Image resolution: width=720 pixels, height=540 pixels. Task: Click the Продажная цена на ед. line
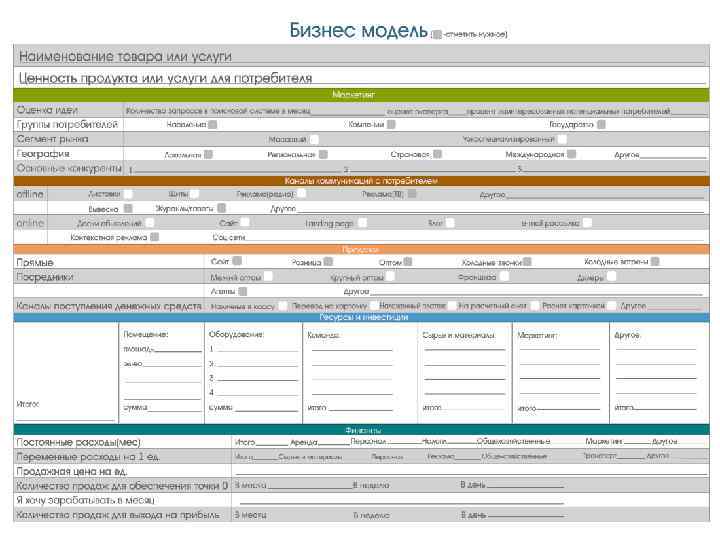tap(471, 472)
